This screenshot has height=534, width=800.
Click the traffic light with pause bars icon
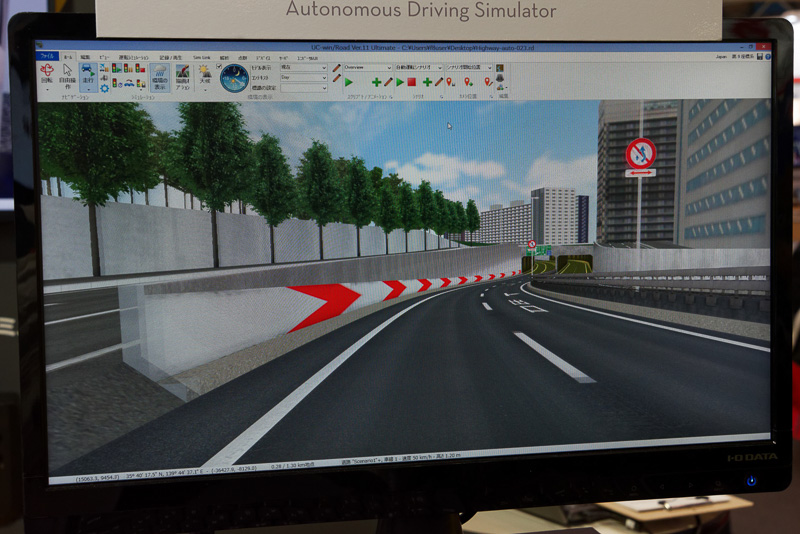point(128,68)
